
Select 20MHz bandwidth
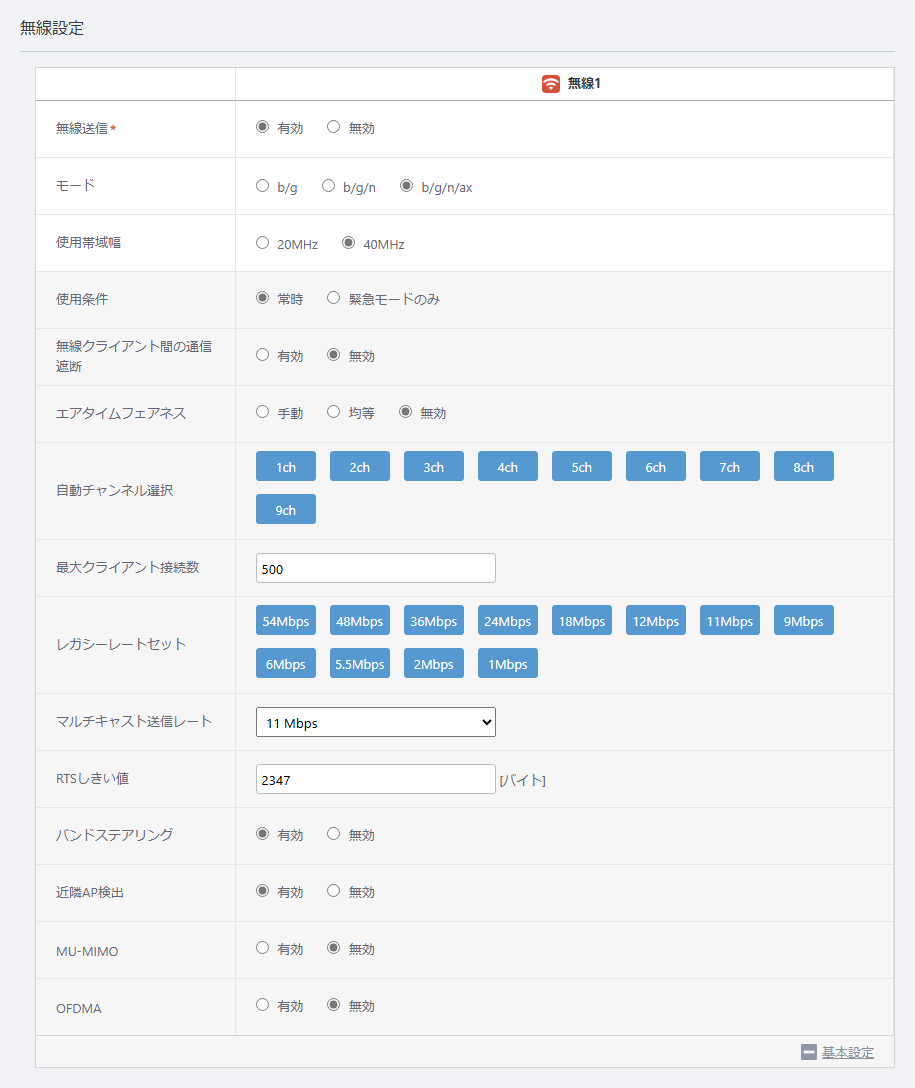(262, 243)
